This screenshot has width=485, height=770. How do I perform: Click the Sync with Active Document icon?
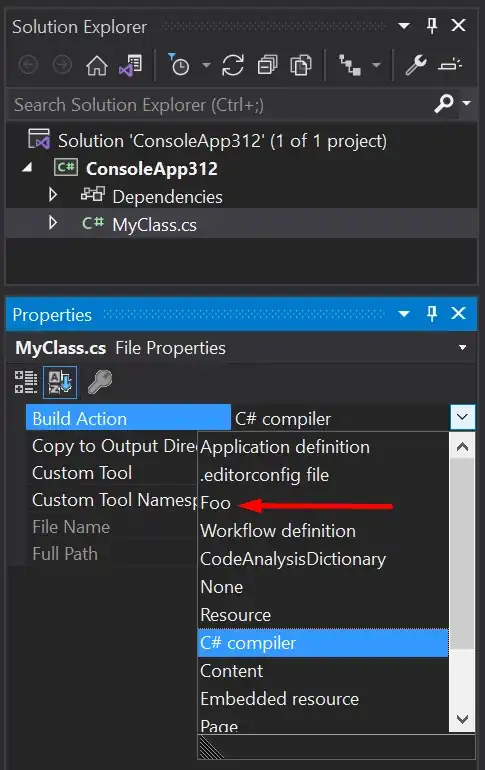tap(233, 65)
